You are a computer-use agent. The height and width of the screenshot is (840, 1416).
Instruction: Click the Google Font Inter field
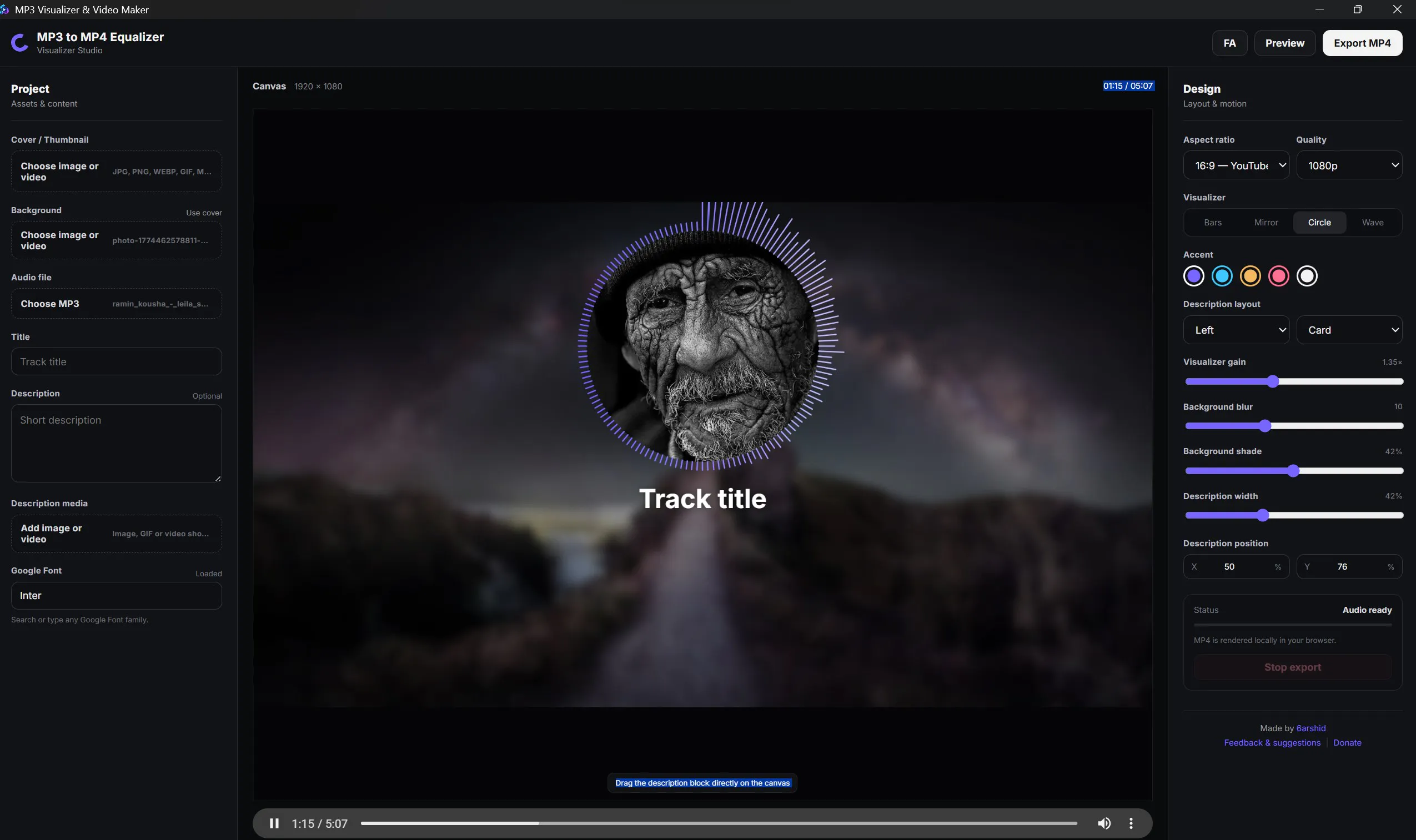116,596
